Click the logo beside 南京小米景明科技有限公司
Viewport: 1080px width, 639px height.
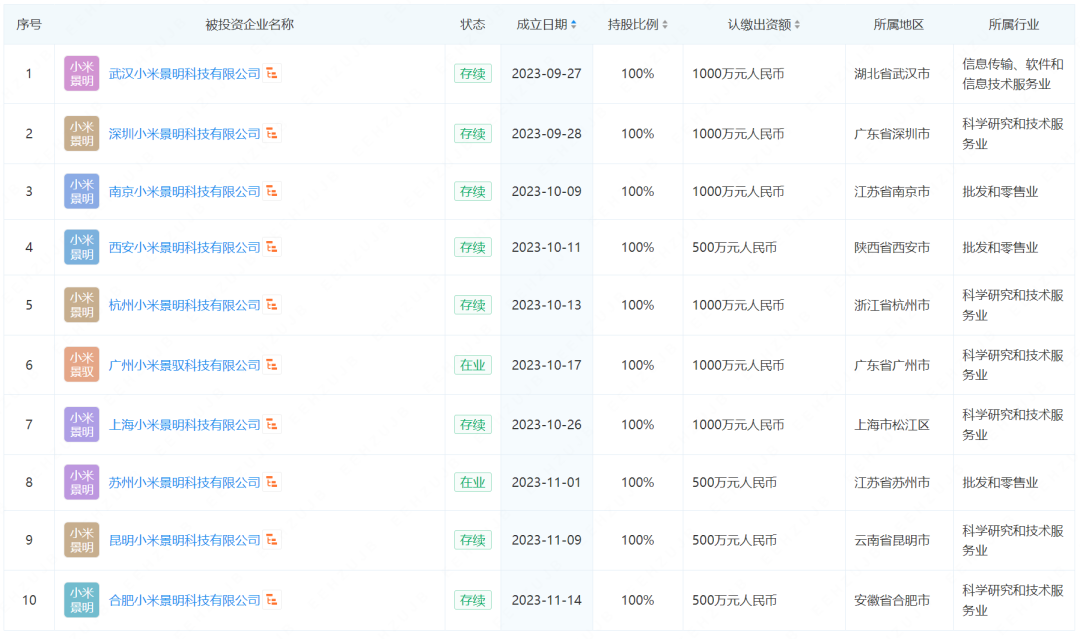(81, 191)
